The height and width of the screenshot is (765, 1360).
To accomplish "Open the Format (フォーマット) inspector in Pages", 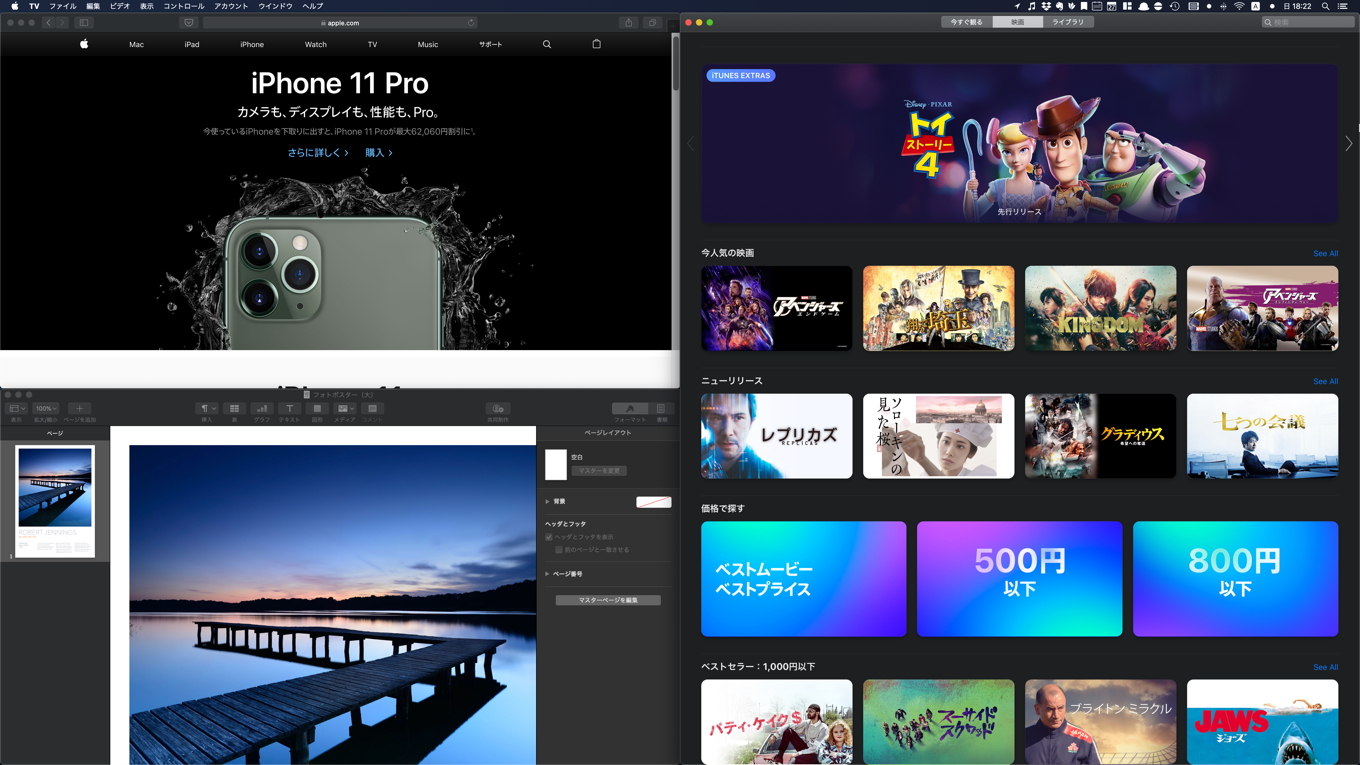I will (630, 408).
